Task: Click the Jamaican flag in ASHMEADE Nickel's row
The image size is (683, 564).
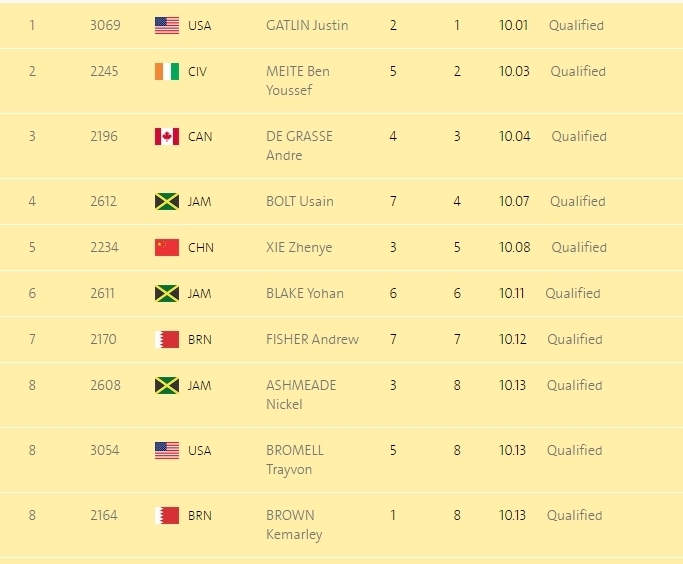Action: point(167,385)
